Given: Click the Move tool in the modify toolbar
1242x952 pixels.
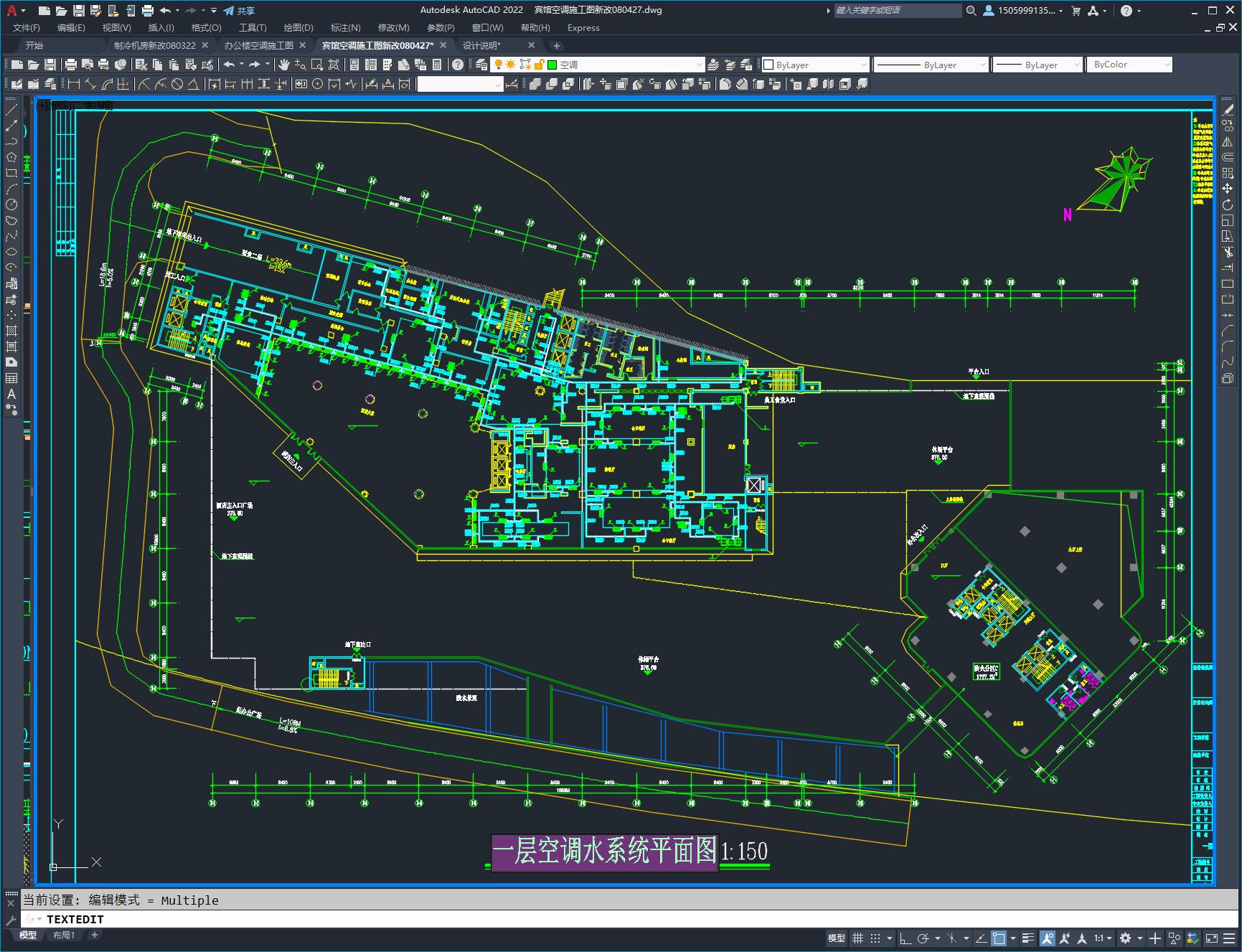Looking at the screenshot, I should [x=1228, y=189].
